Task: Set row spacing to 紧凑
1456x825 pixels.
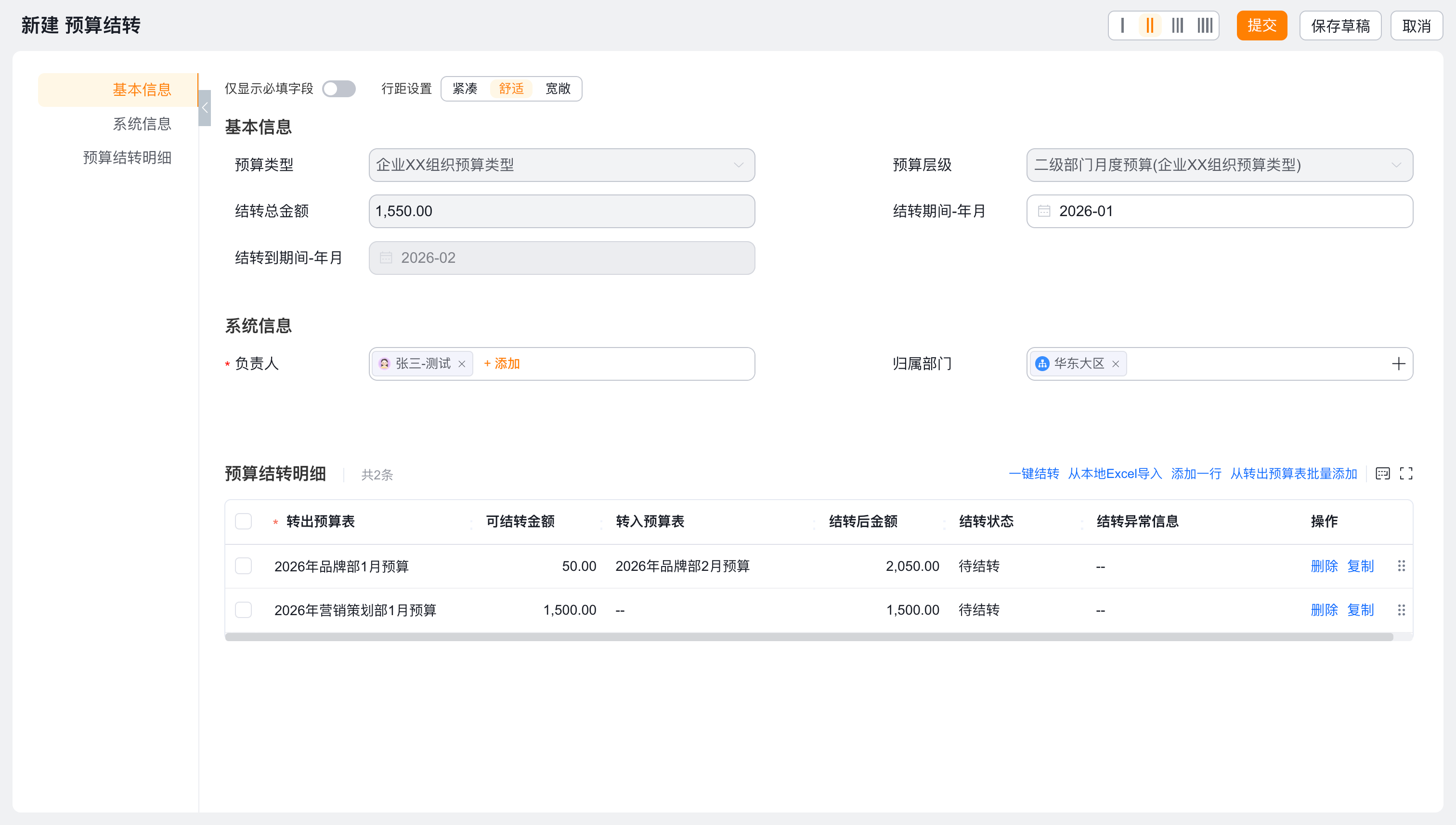Action: [465, 89]
